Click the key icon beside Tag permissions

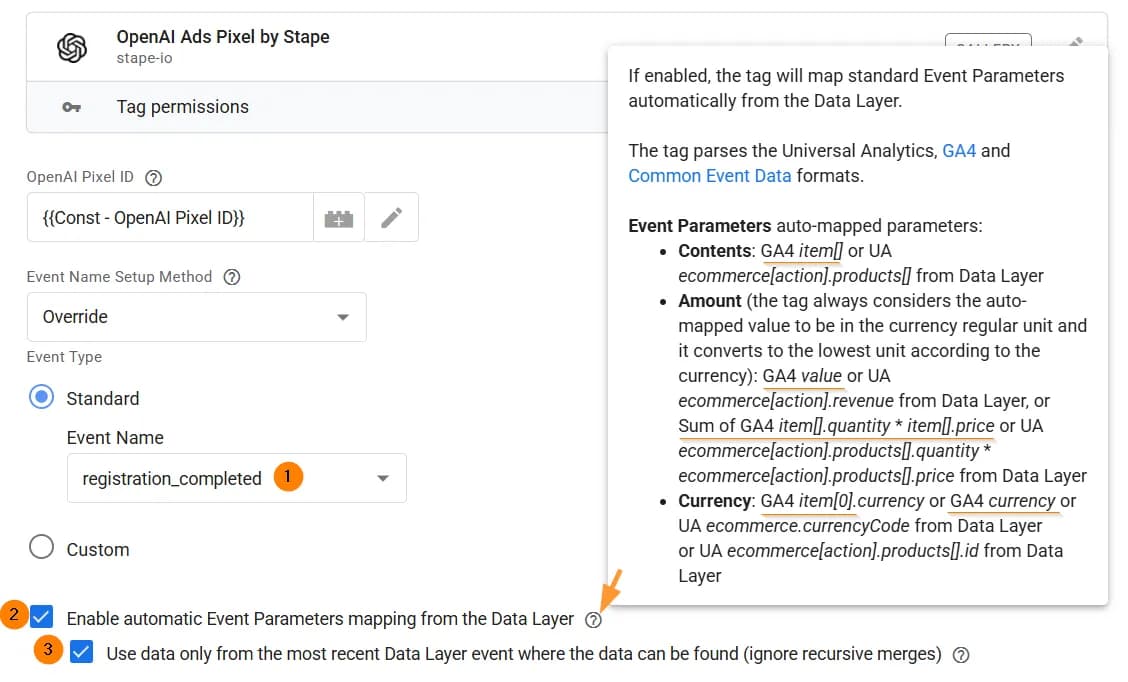pos(71,107)
